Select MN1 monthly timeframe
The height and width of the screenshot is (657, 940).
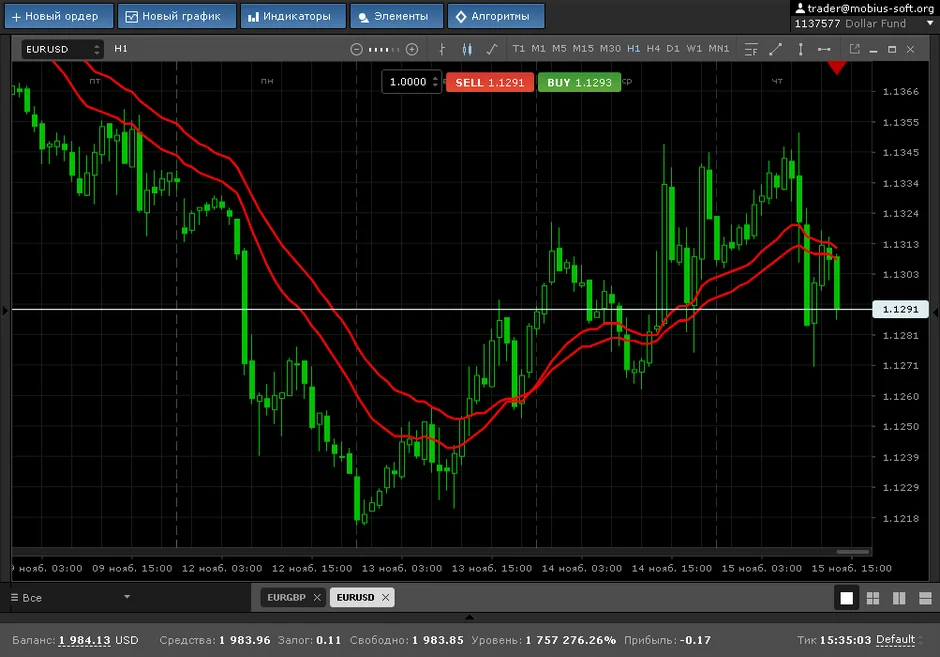(x=719, y=49)
